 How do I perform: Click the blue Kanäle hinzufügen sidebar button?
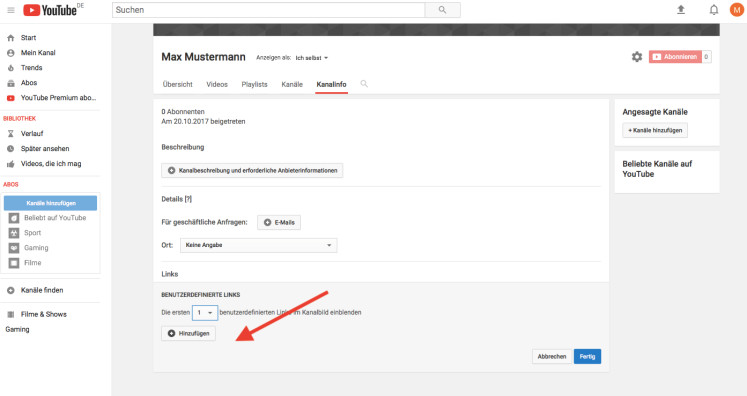[50, 203]
